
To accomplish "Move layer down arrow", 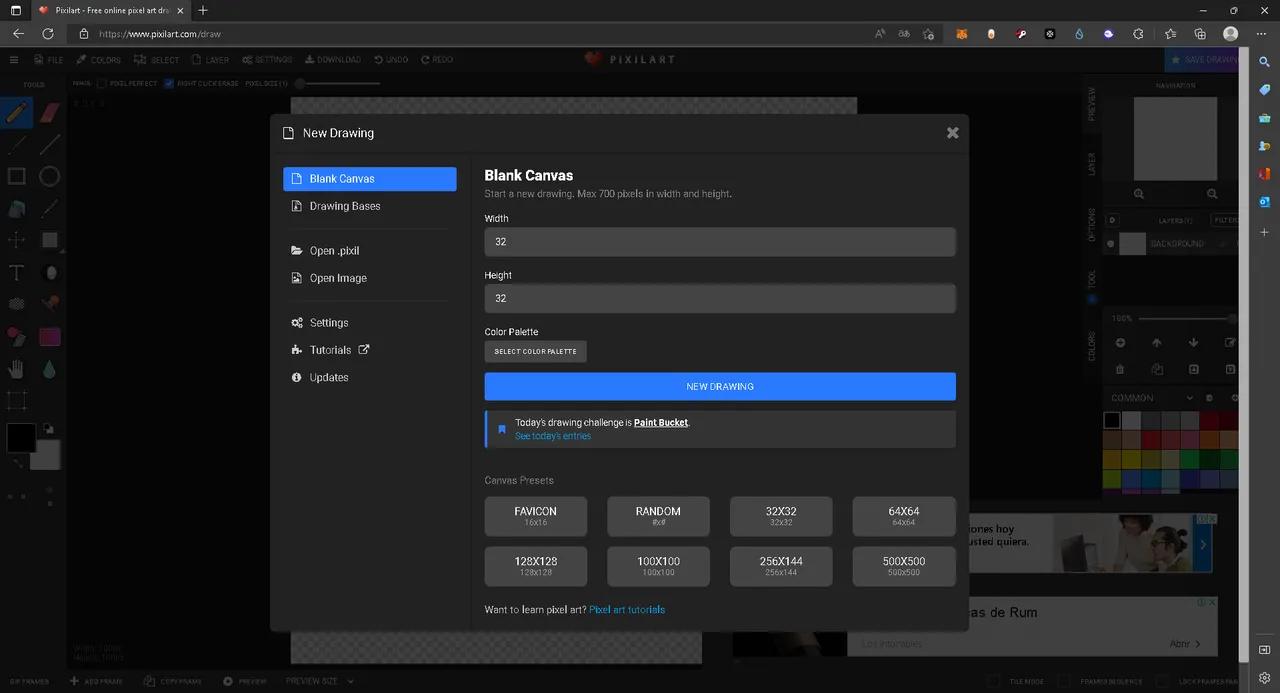I will click(x=1193, y=343).
